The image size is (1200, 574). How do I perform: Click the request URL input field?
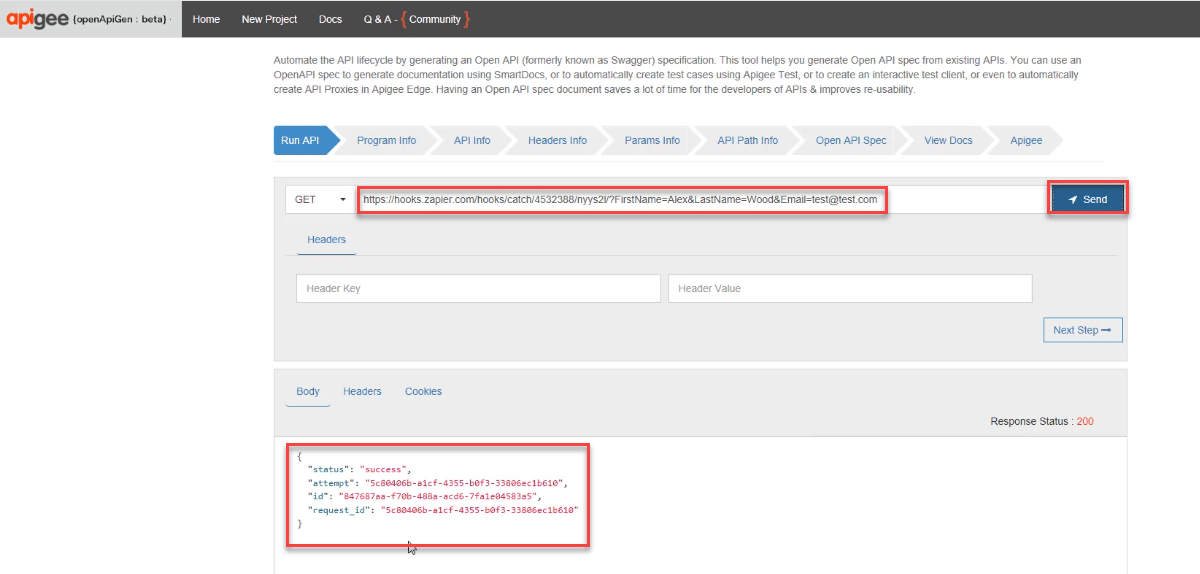coord(703,199)
